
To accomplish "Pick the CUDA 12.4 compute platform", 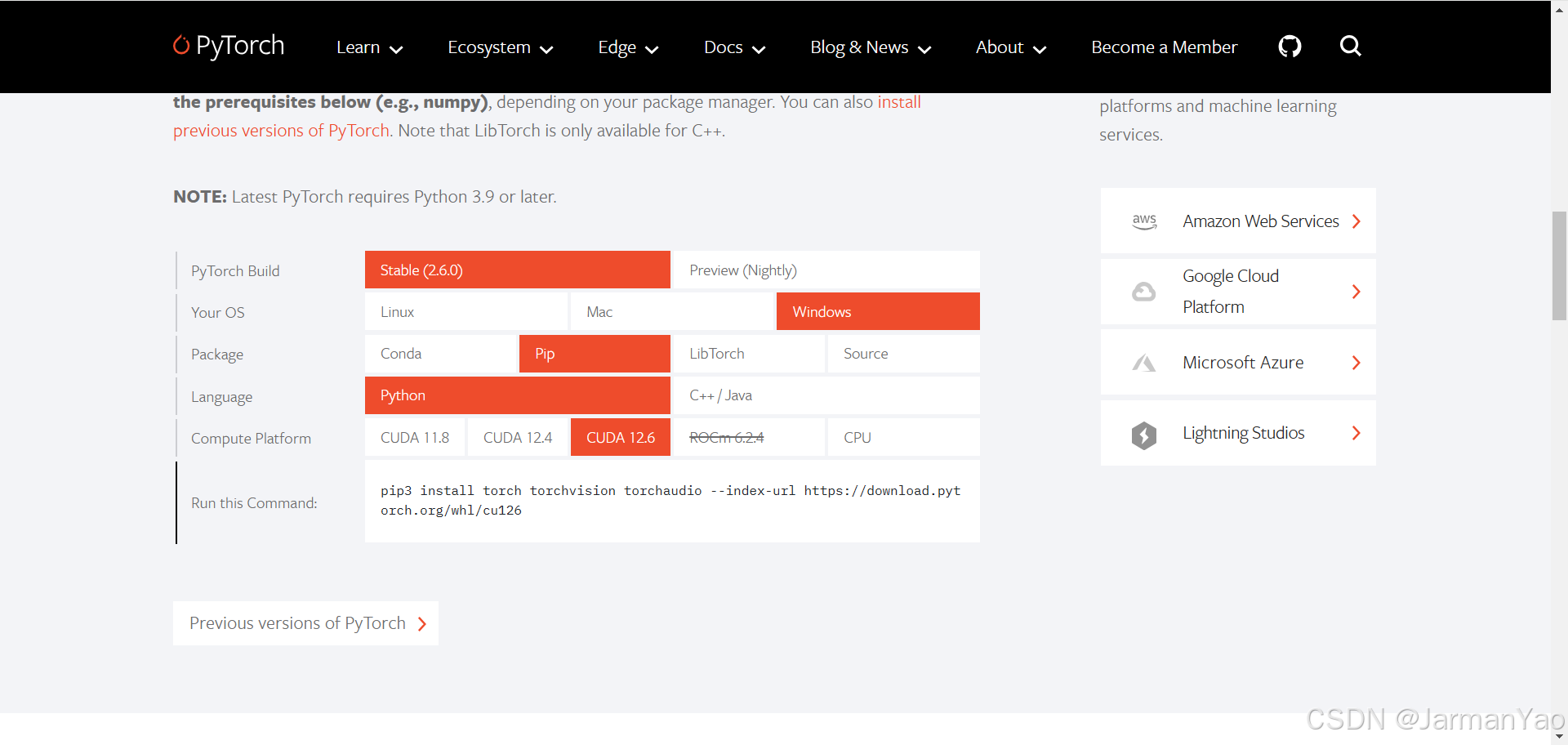I will coord(518,437).
